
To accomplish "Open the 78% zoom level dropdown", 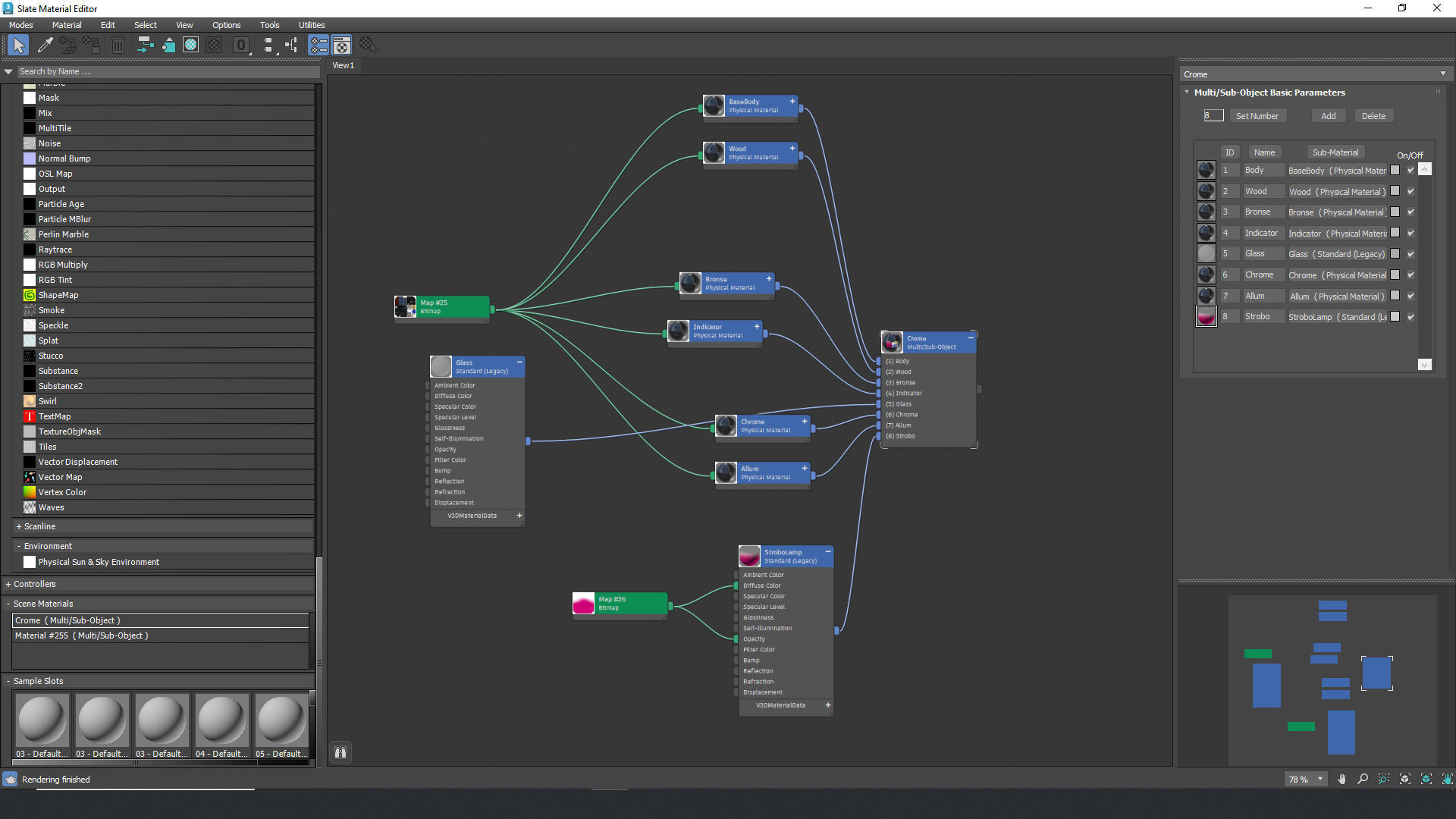I will (1320, 779).
